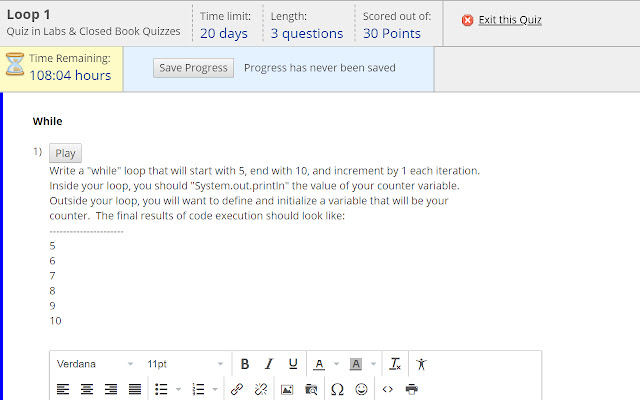Insert a bulleted list
The width and height of the screenshot is (640, 400).
coord(161,389)
